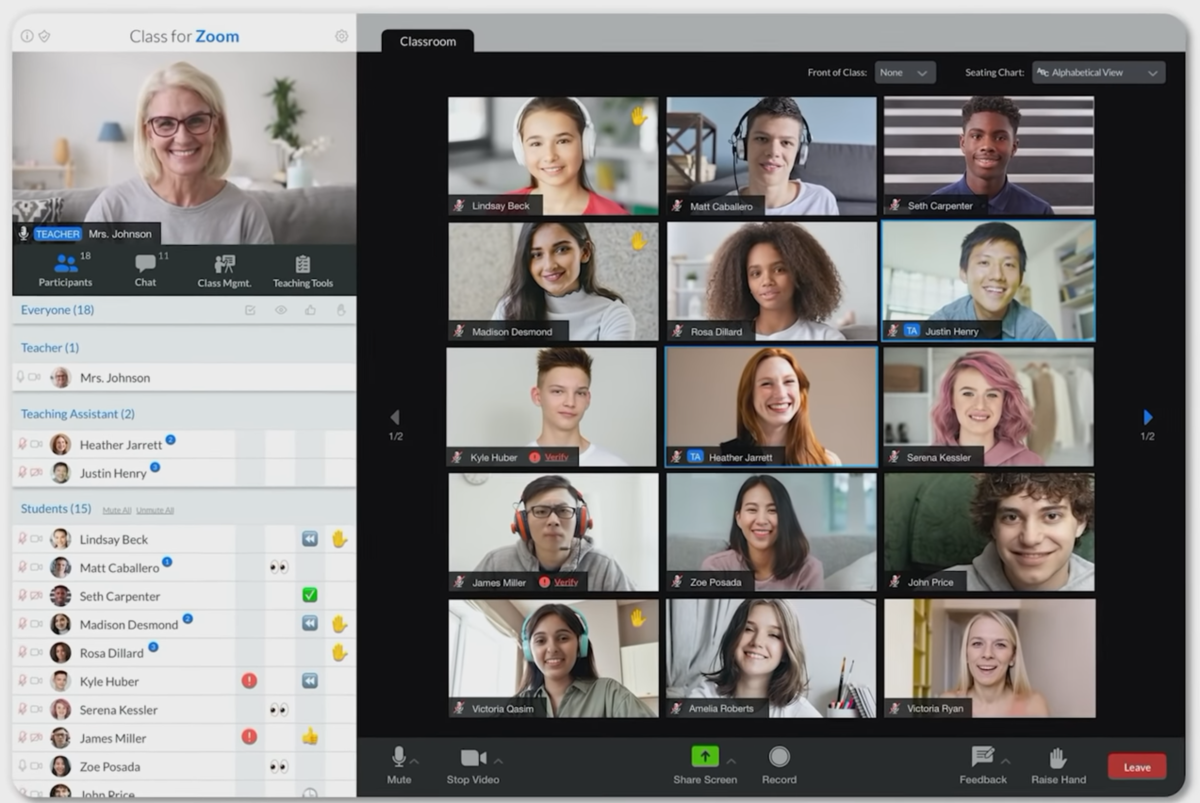
Task: Click Matt Caballero's eyes status icon
Action: [279, 567]
